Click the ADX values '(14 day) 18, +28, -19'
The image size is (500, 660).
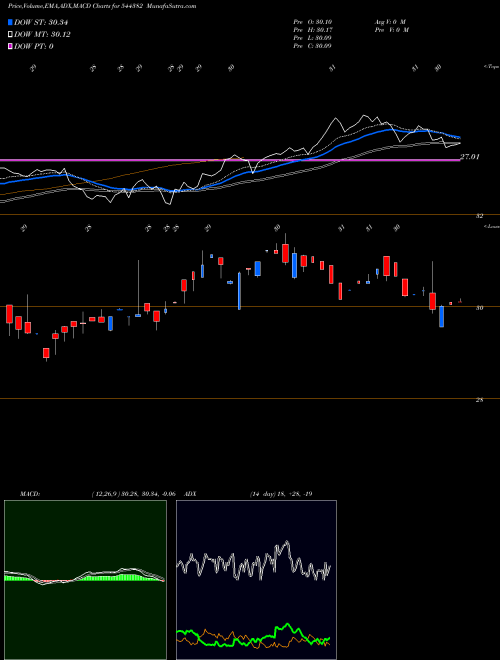pos(281,494)
